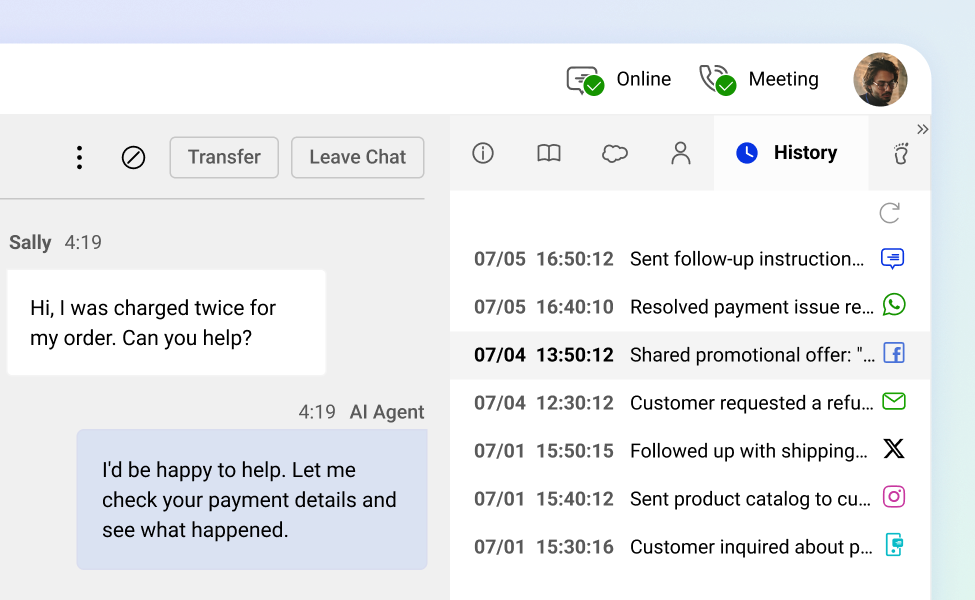Toggle the Online chat status
Viewport: 975px width, 600px height.
(619, 80)
